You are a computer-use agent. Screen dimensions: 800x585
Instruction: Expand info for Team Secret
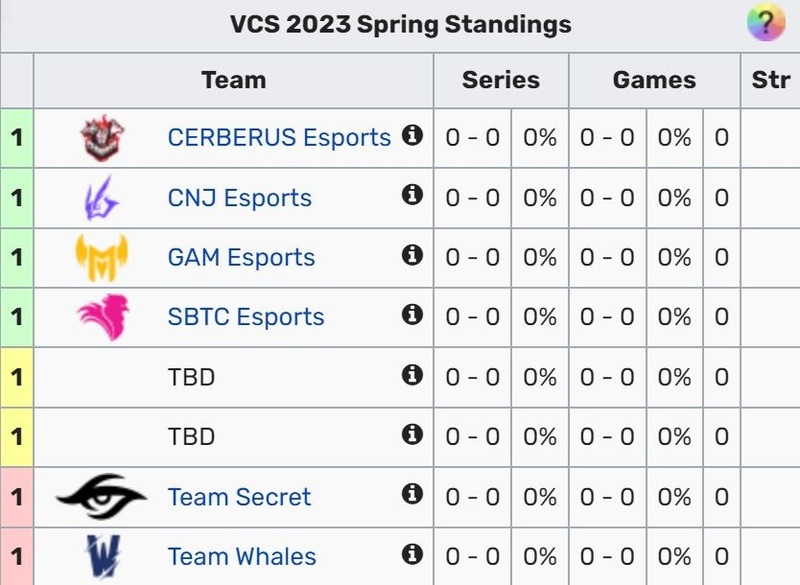pyautogui.click(x=412, y=494)
